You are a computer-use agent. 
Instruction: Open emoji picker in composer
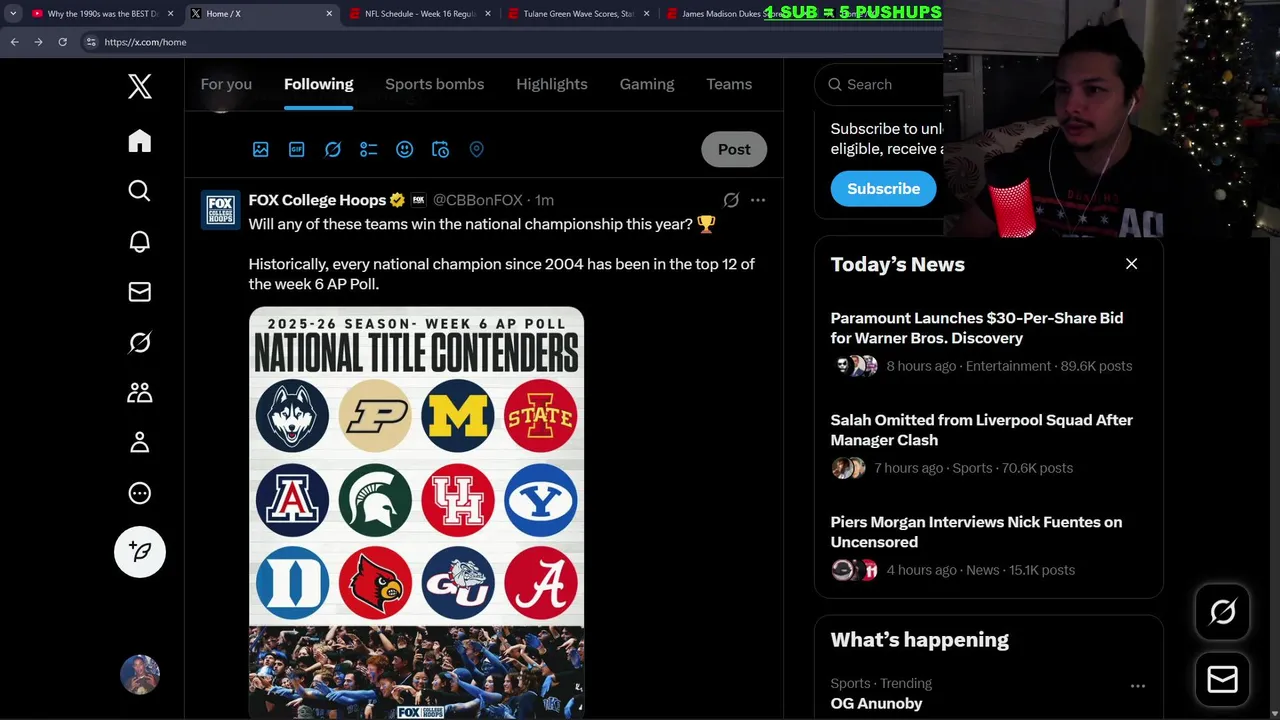[405, 149]
